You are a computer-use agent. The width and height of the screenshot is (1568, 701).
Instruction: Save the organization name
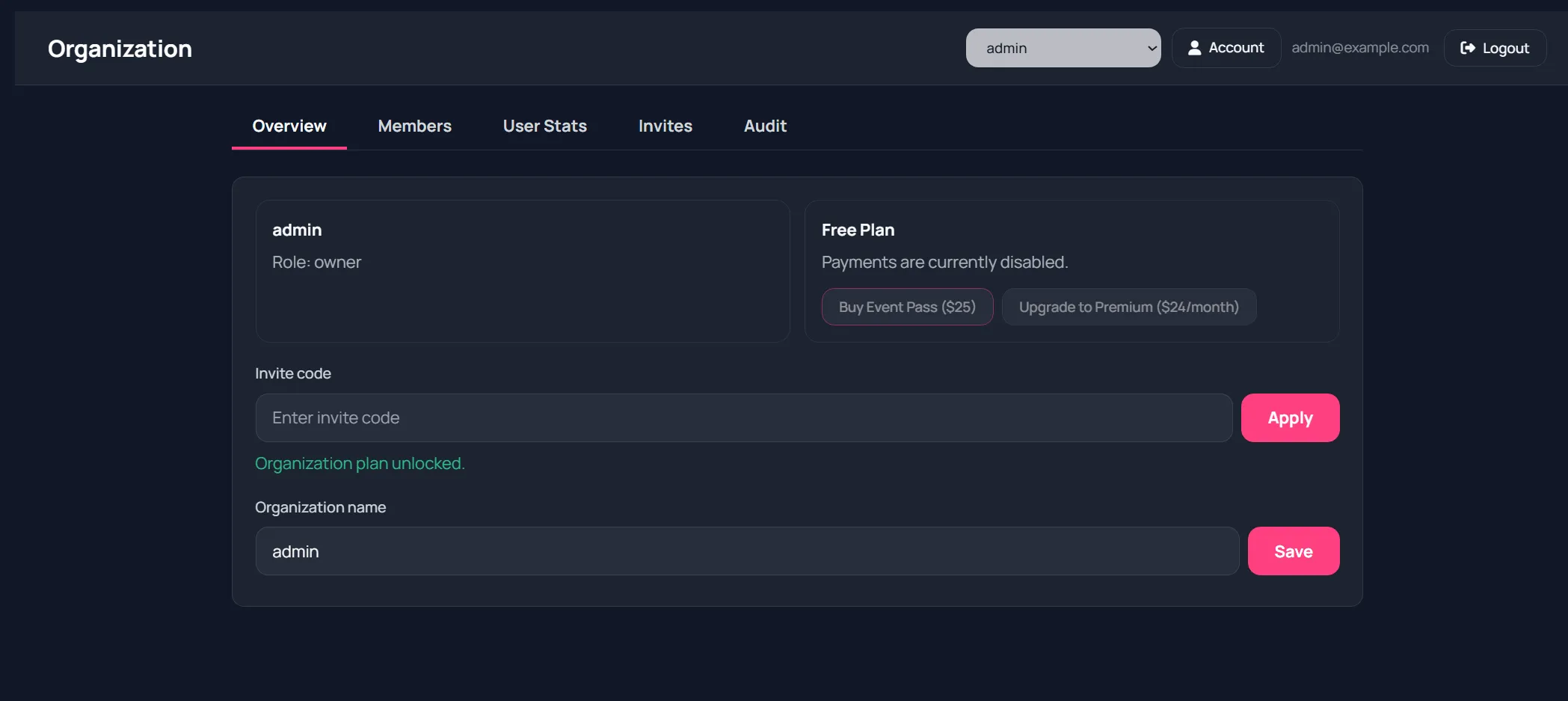pos(1293,551)
